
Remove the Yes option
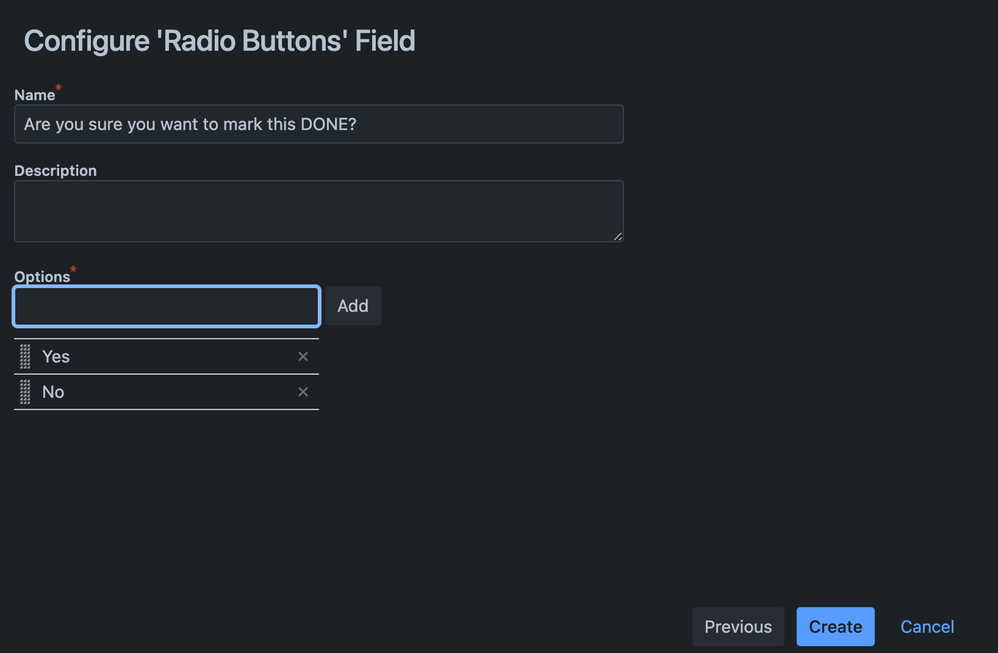tap(303, 357)
